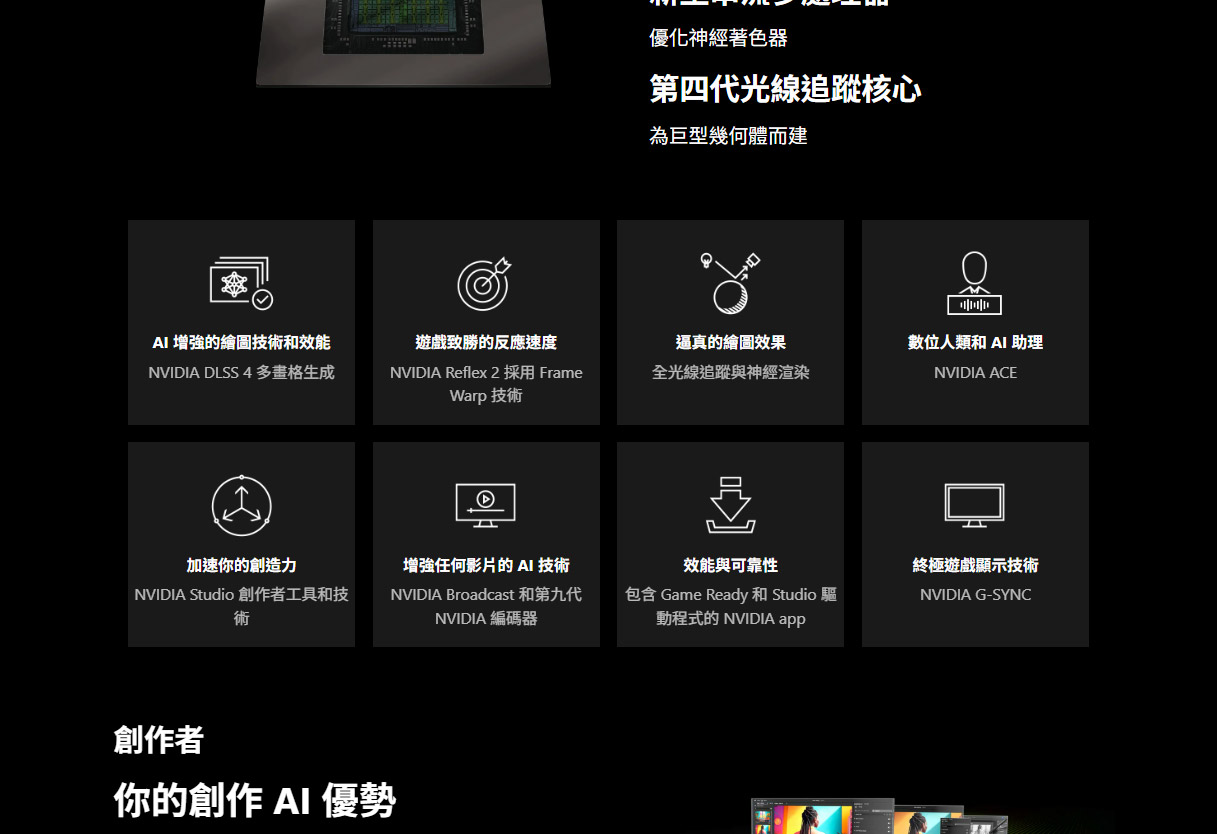This screenshot has width=1217, height=834.
Task: Click the 全光線追蹤與神經渲染 text
Action: point(730,372)
